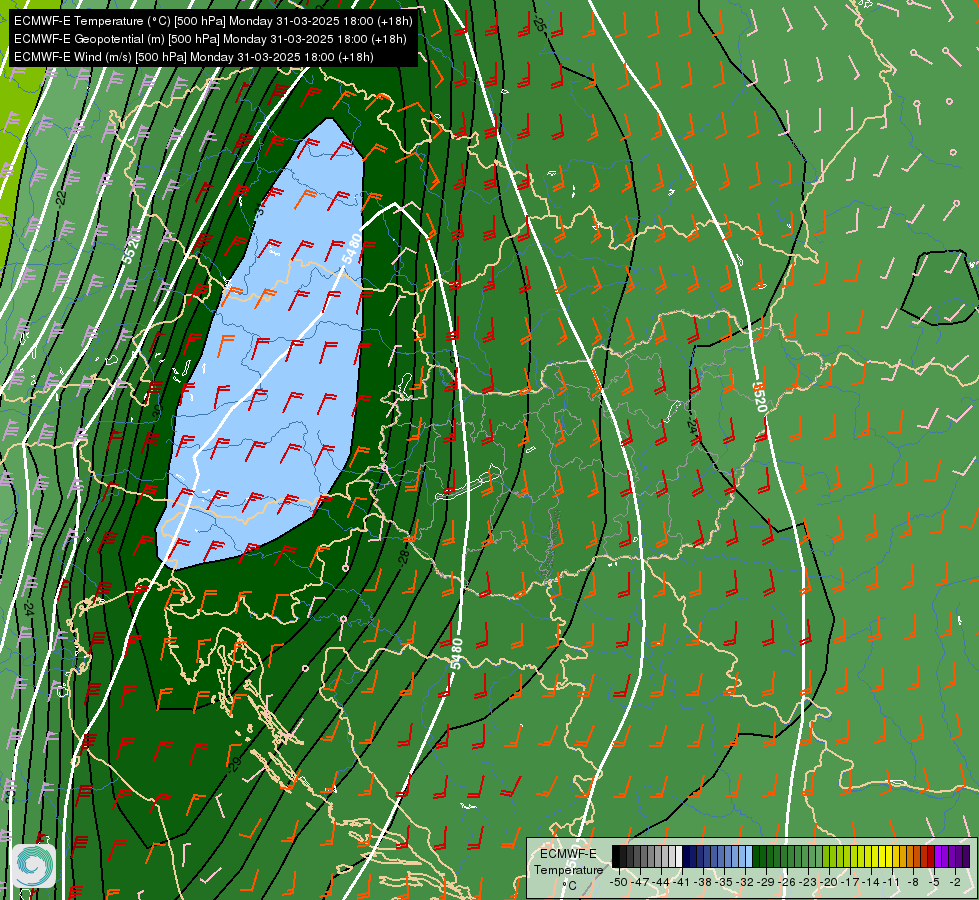
Task: Click the -29 value on the legend scale
Action: (x=766, y=882)
